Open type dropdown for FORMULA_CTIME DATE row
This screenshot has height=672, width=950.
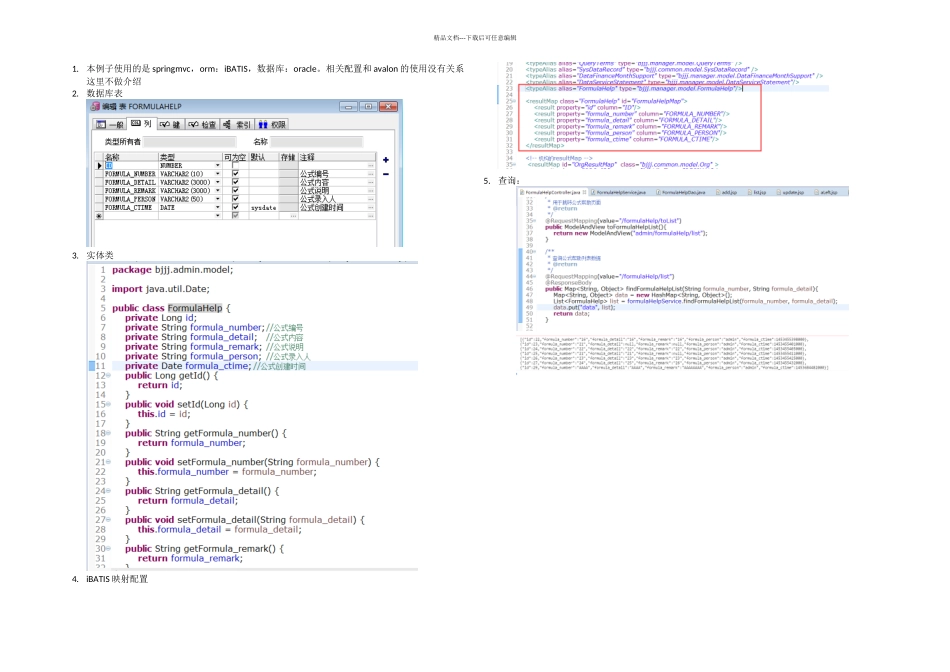(218, 208)
